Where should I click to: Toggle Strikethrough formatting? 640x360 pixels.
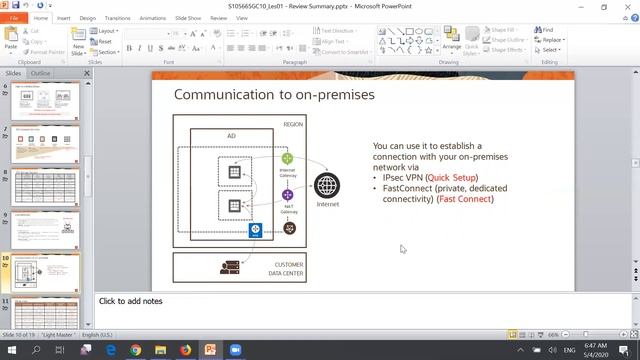click(x=171, y=48)
